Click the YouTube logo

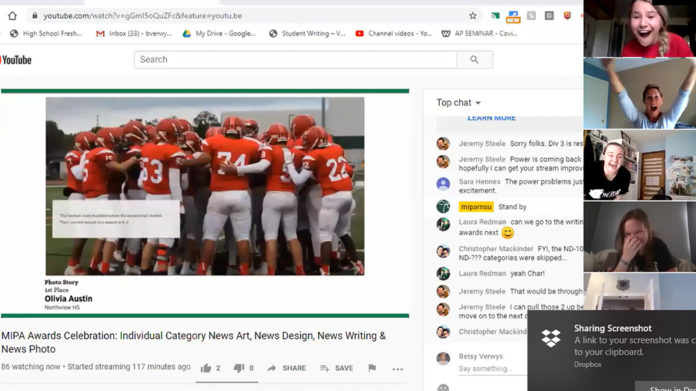(x=16, y=60)
